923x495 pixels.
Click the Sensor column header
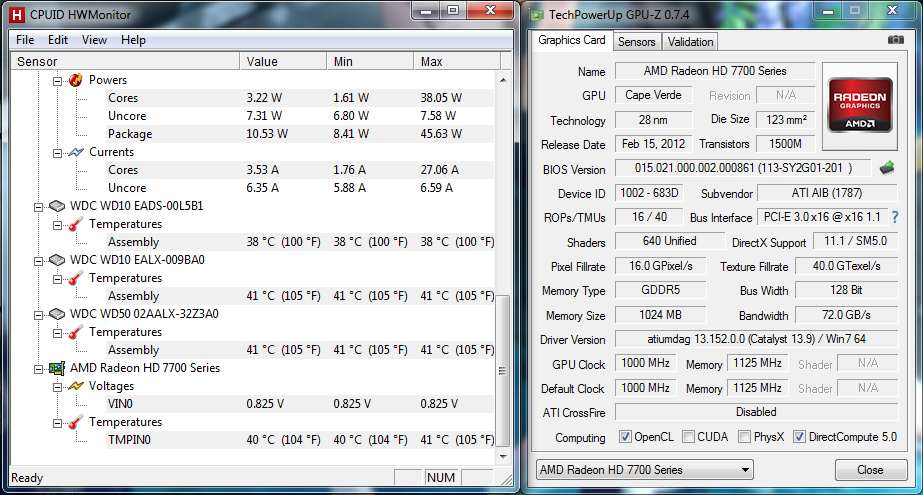[125, 61]
